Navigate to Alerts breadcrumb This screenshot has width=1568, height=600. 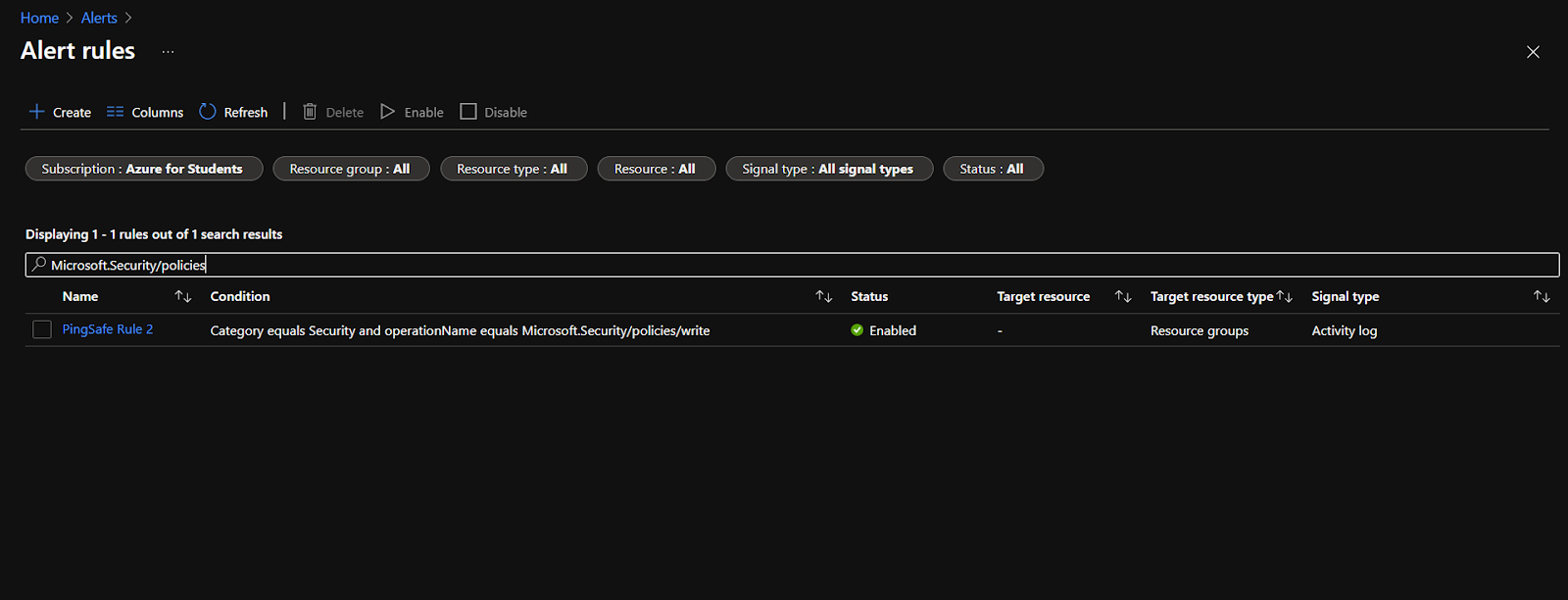coord(99,18)
